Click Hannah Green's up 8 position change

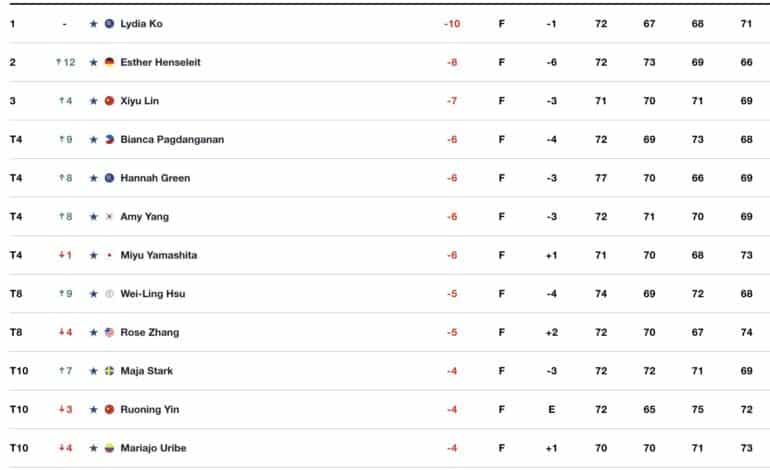(x=65, y=178)
